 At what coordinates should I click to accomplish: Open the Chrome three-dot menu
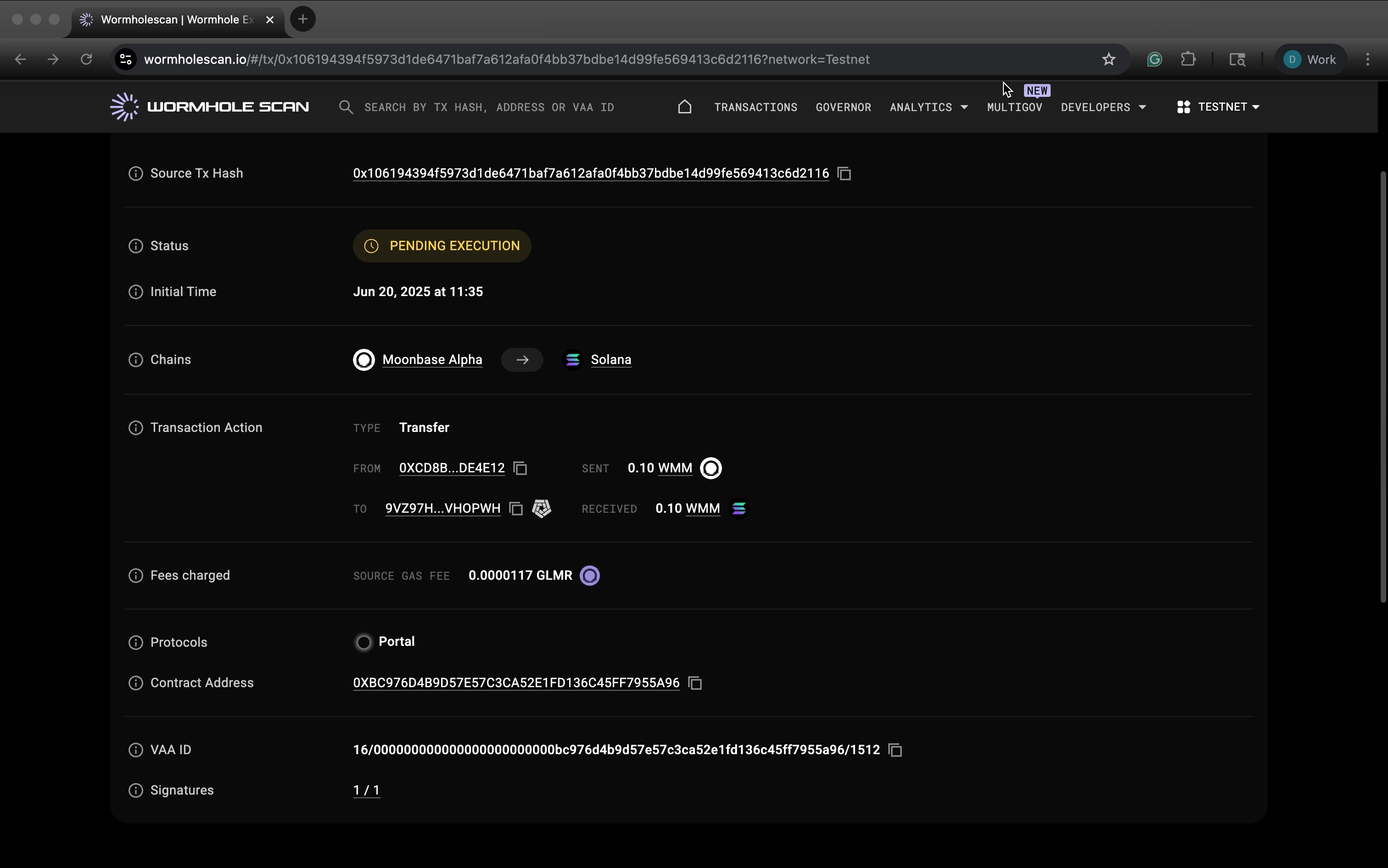click(x=1368, y=59)
